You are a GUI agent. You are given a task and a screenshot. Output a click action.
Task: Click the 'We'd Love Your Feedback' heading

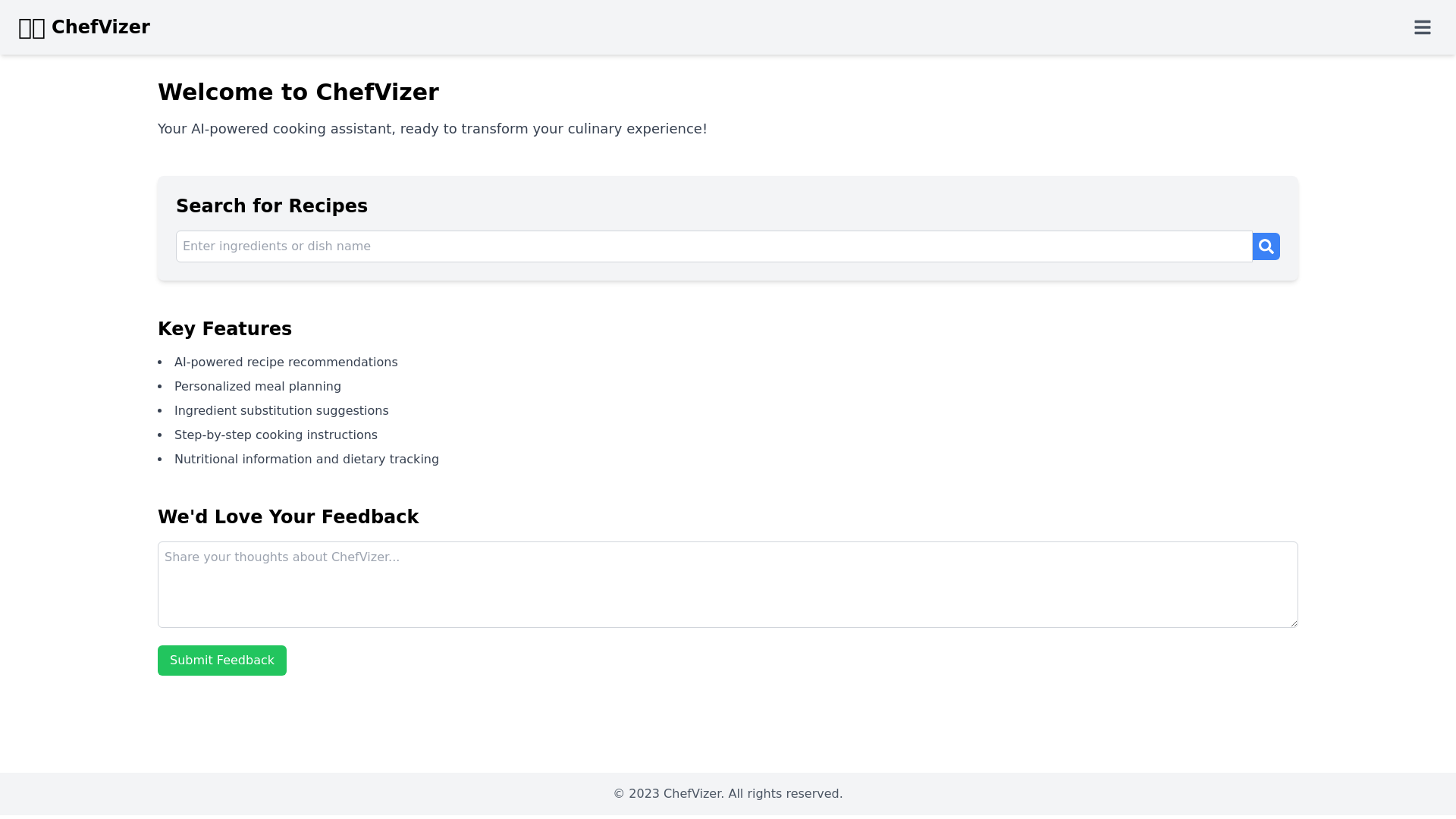click(288, 516)
